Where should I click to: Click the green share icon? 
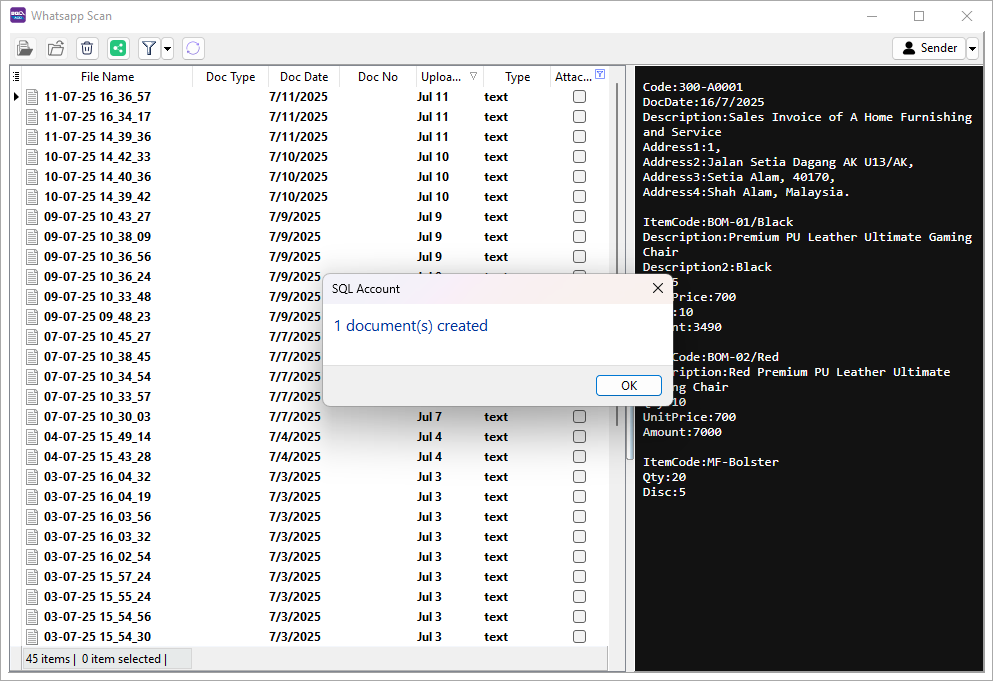118,48
